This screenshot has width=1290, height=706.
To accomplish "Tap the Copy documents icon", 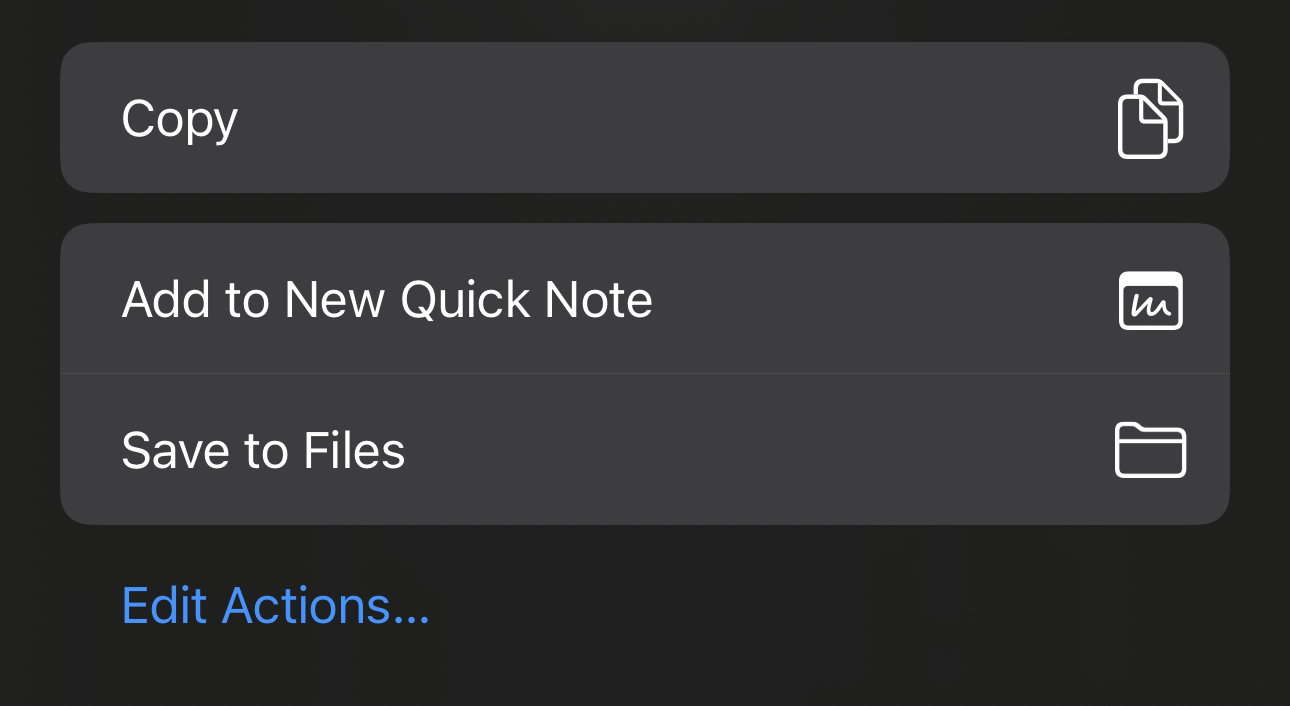I will coord(1150,118).
